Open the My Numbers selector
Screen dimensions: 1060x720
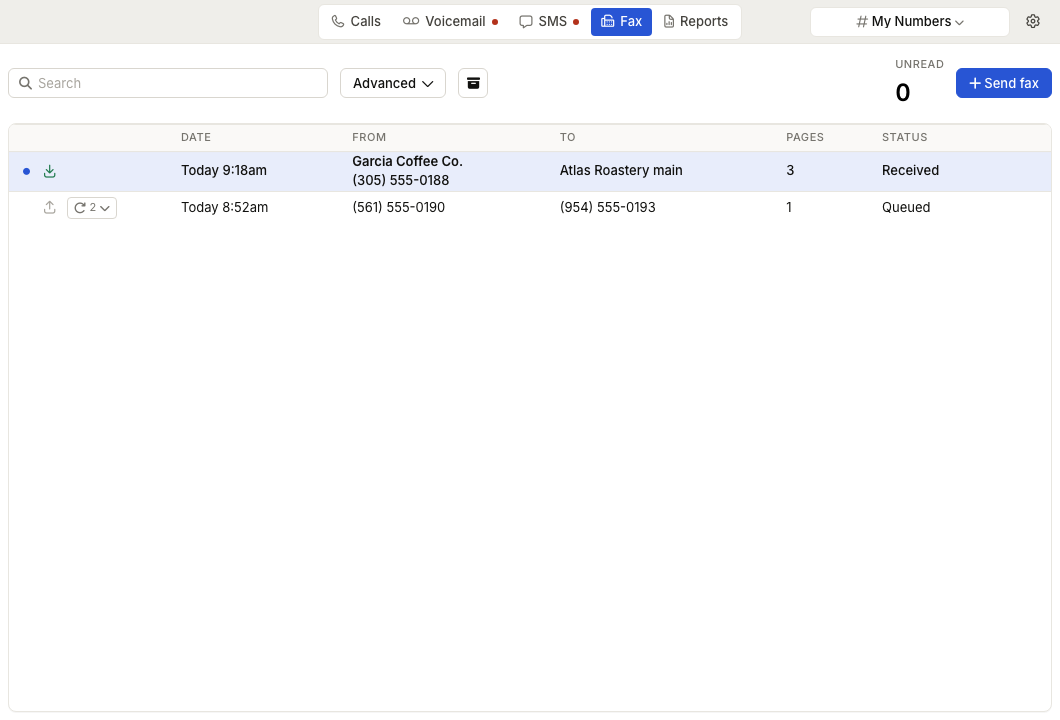pyautogui.click(x=910, y=22)
